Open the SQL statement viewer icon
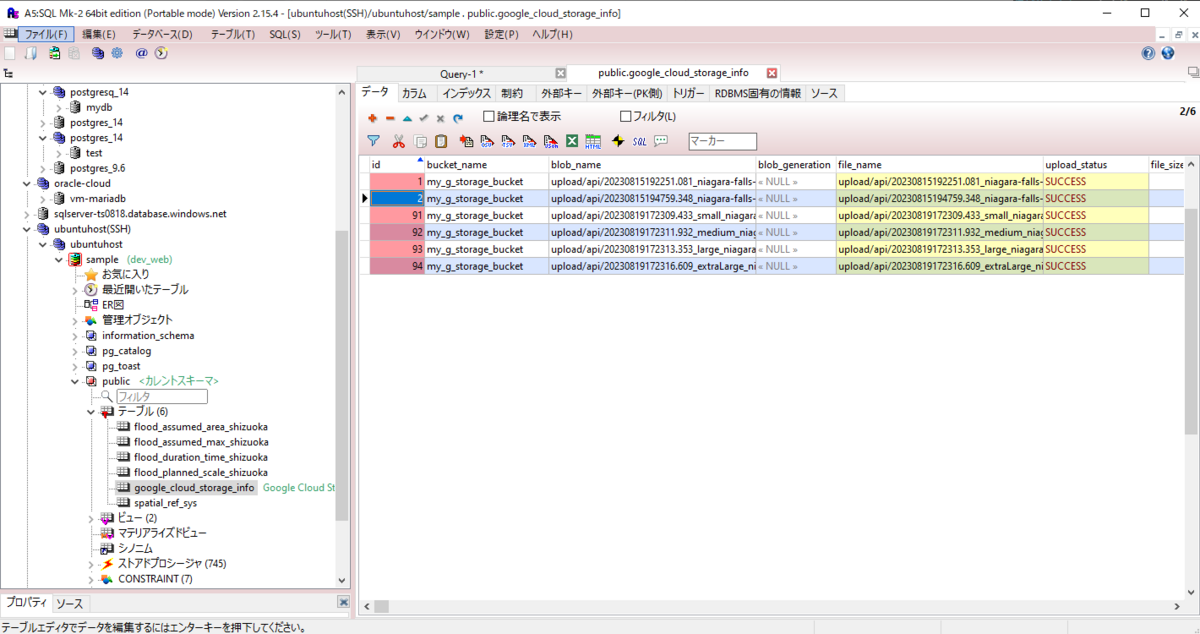 [638, 140]
